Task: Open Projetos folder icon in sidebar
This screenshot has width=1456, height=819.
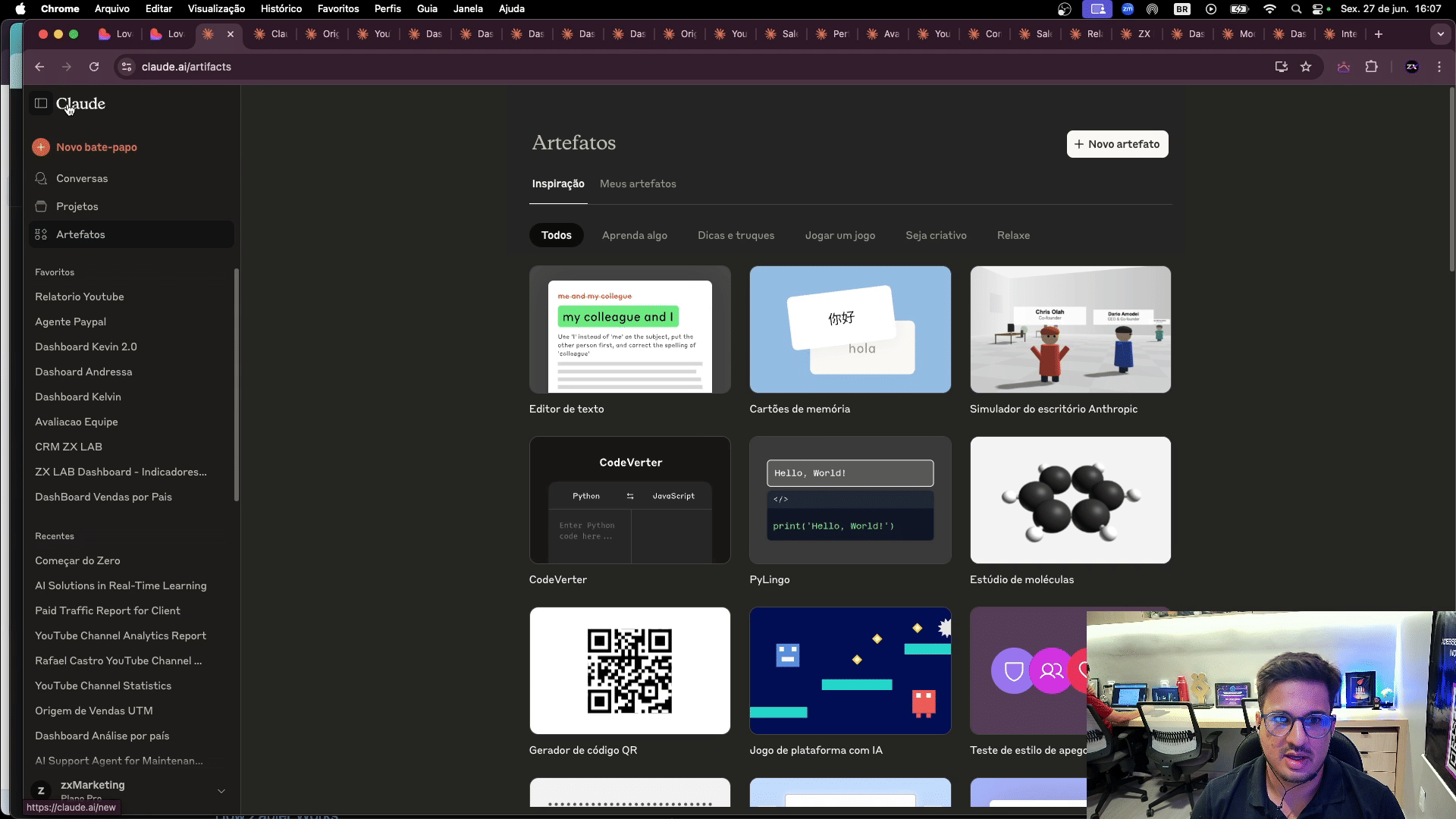Action: click(41, 206)
